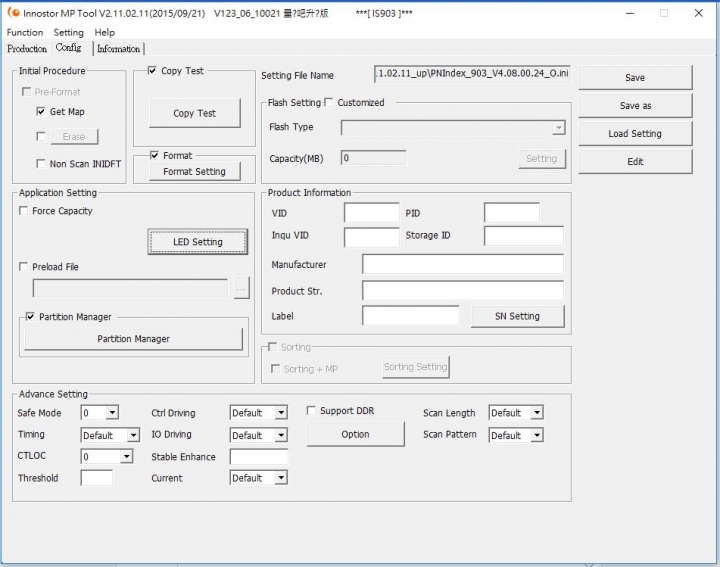Focus the Inqu VID field
This screenshot has height=567, width=720.
point(371,236)
